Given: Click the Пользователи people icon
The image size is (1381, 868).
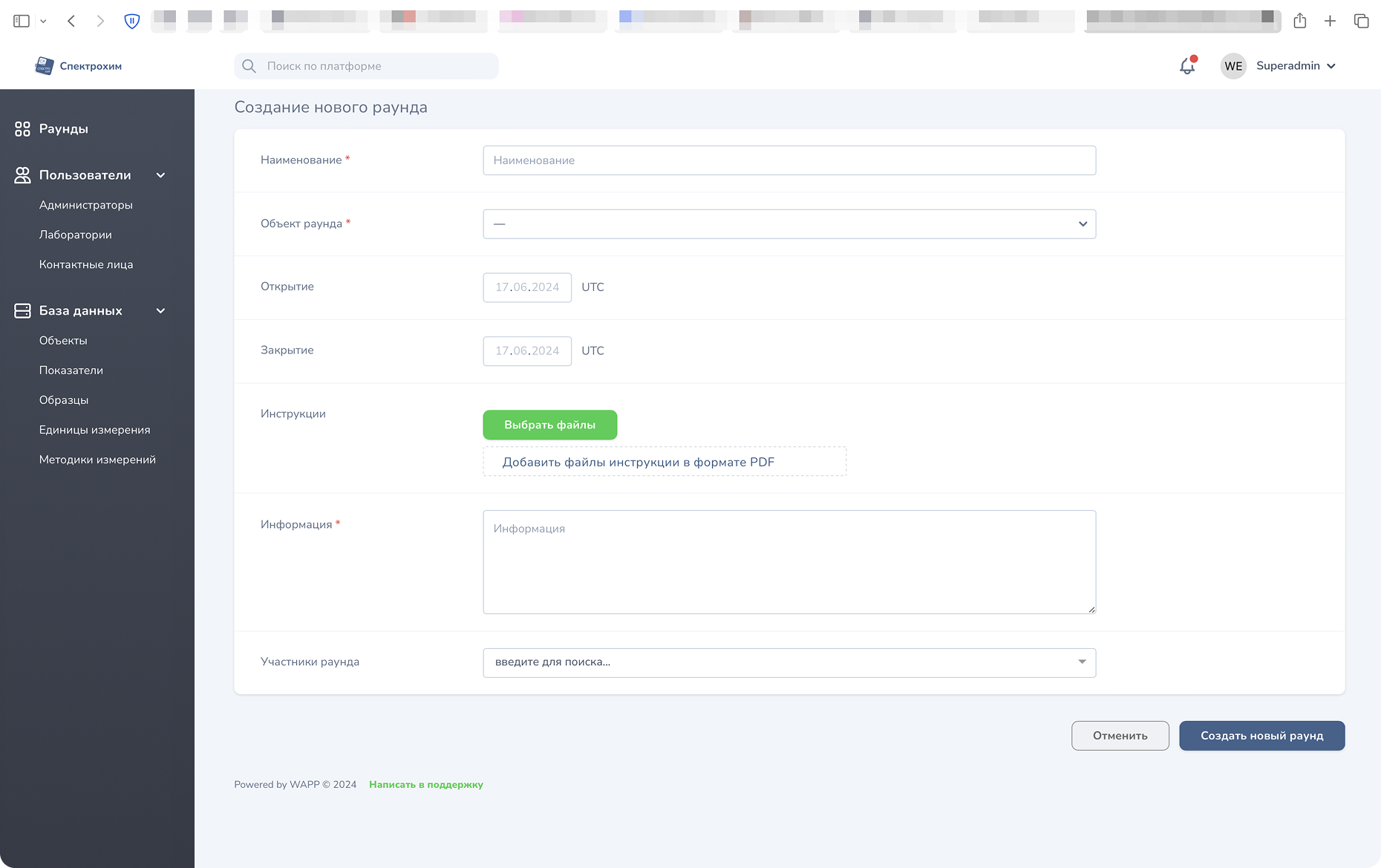Looking at the screenshot, I should pyautogui.click(x=21, y=175).
